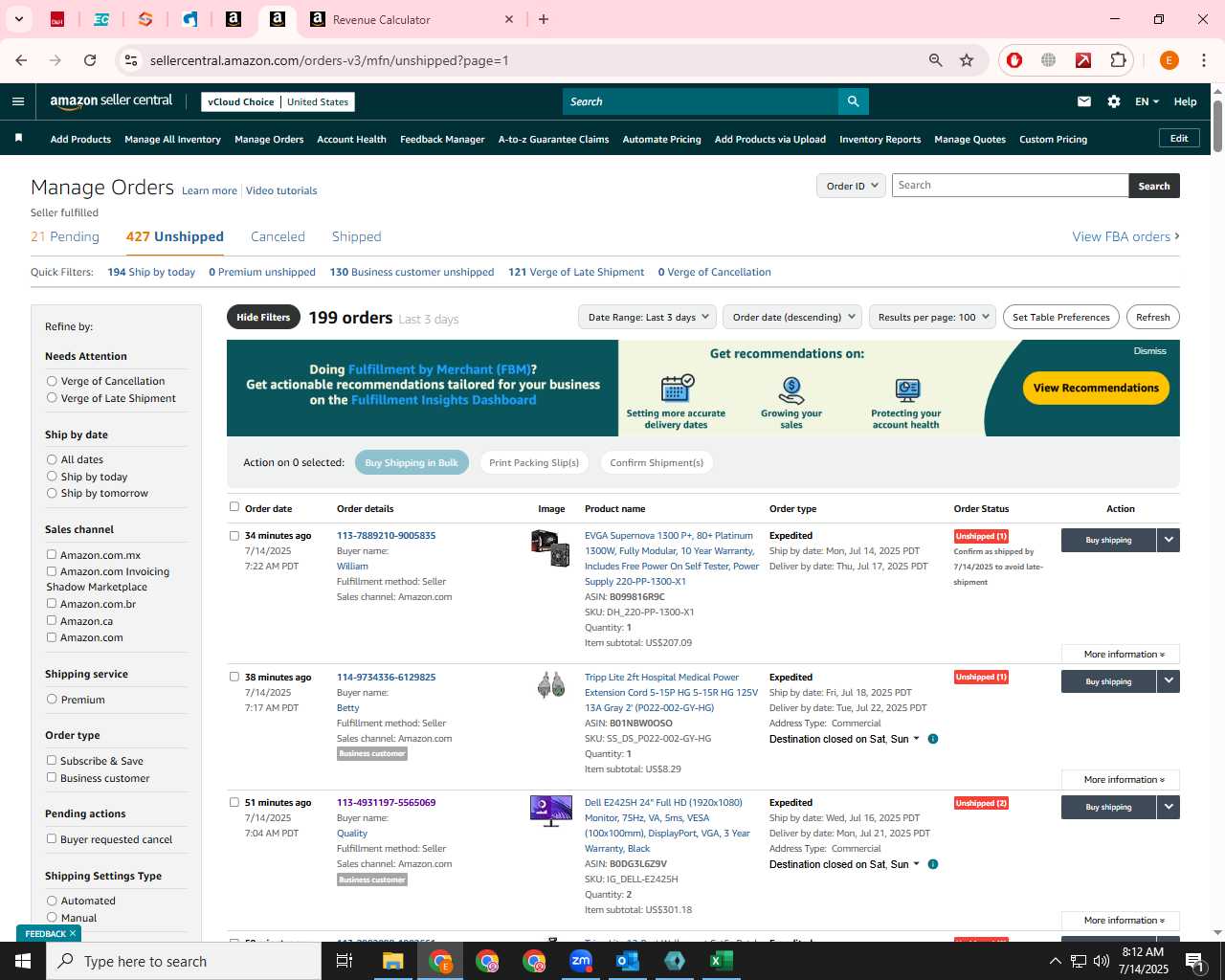Open the Seller Central hamburger menu
Image resolution: width=1225 pixels, height=980 pixels.
tap(18, 101)
